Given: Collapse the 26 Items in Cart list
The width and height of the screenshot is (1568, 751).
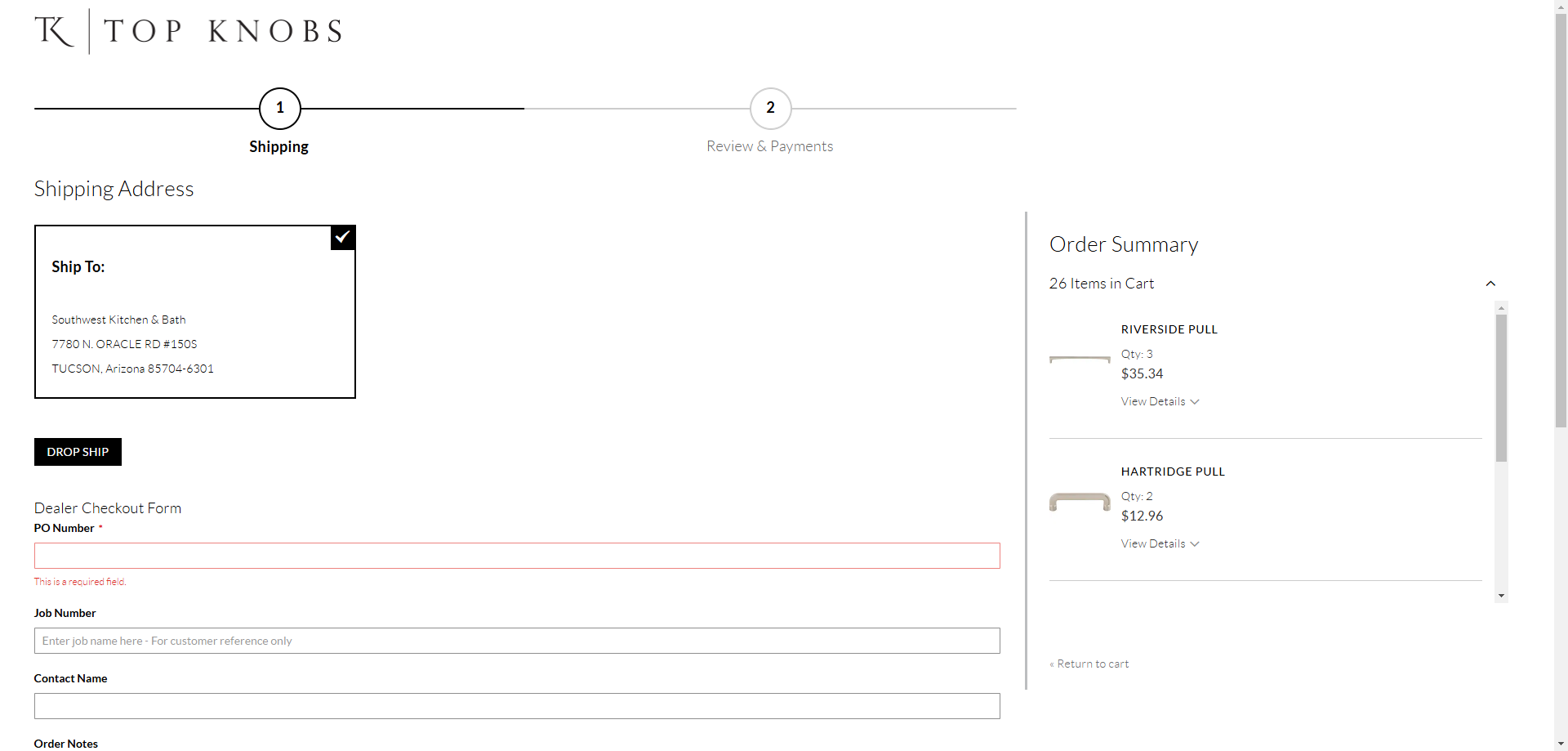Looking at the screenshot, I should pyautogui.click(x=1490, y=284).
